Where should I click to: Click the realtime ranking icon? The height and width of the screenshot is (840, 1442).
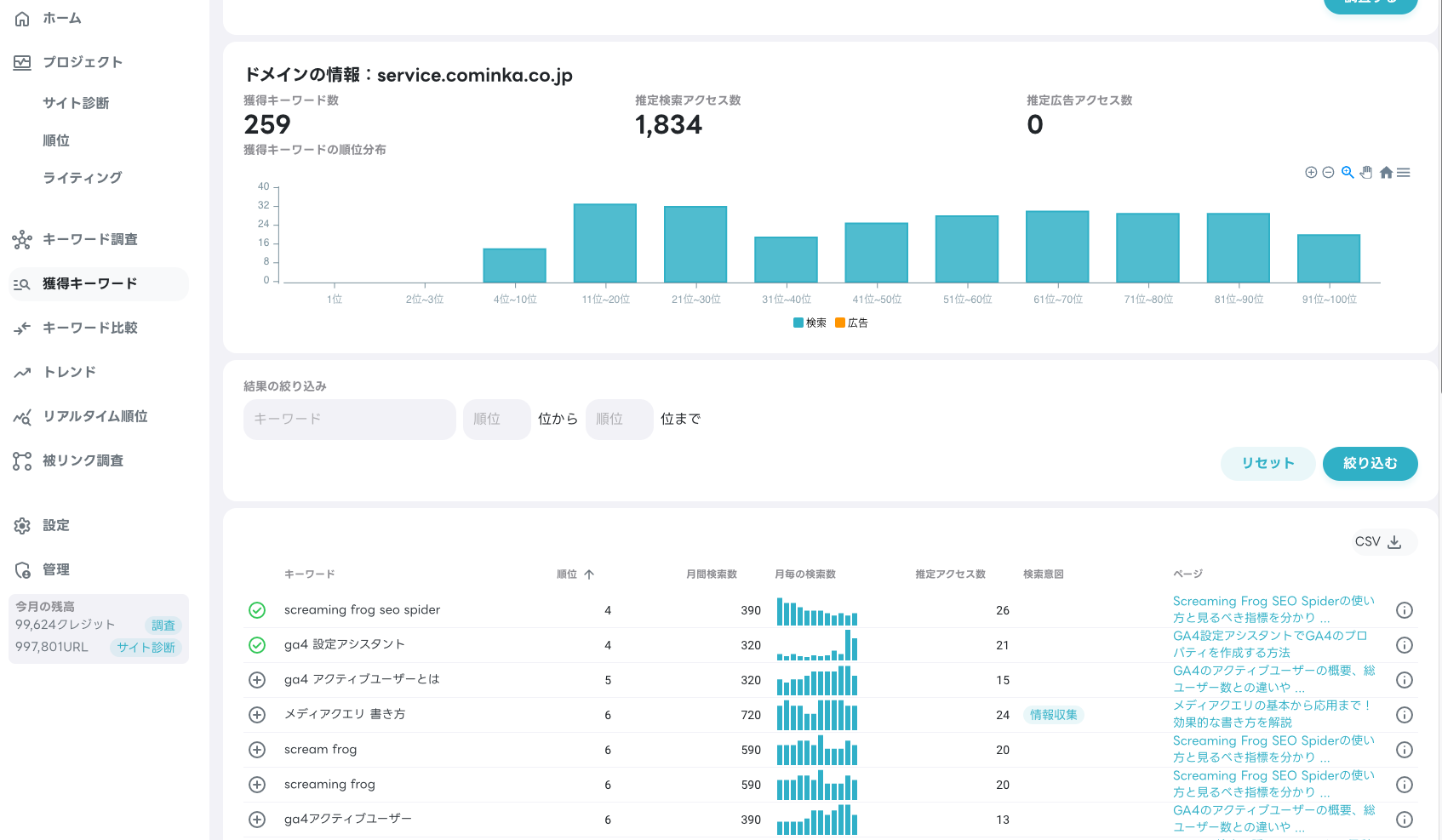22,417
